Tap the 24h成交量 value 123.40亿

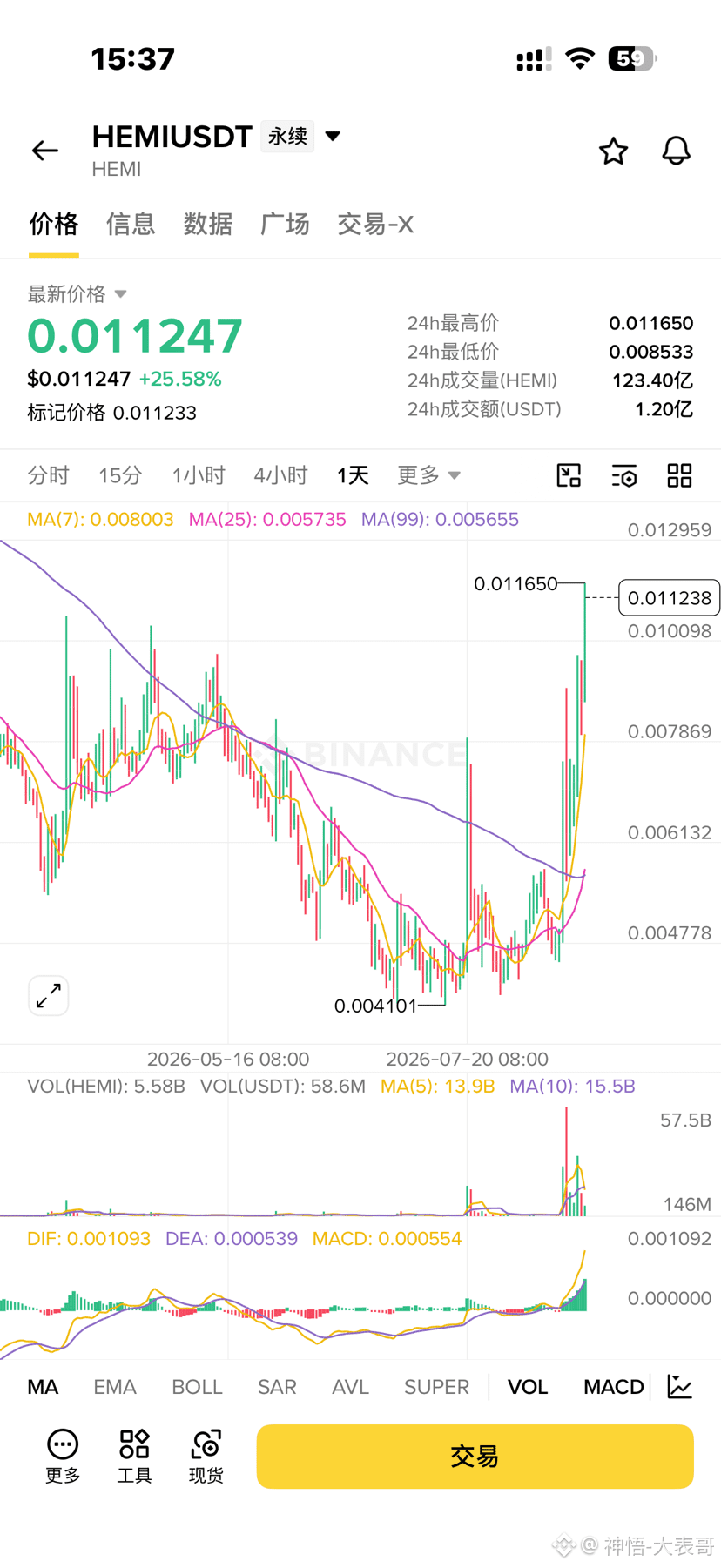coord(652,380)
